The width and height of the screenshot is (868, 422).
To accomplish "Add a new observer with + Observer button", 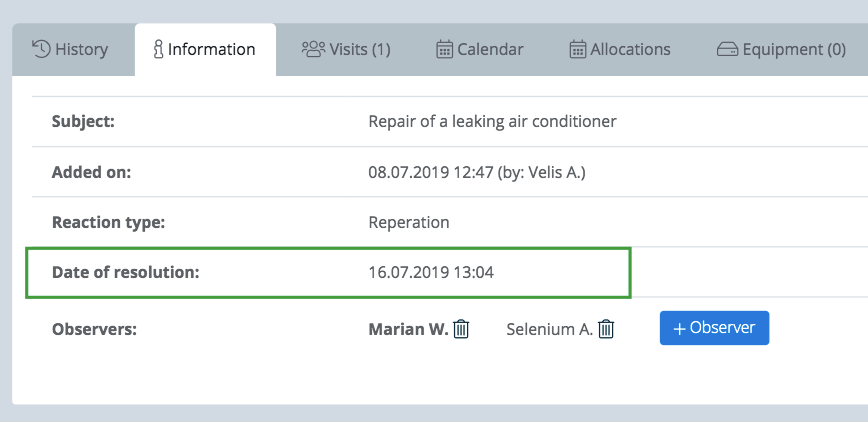I will tap(714, 328).
